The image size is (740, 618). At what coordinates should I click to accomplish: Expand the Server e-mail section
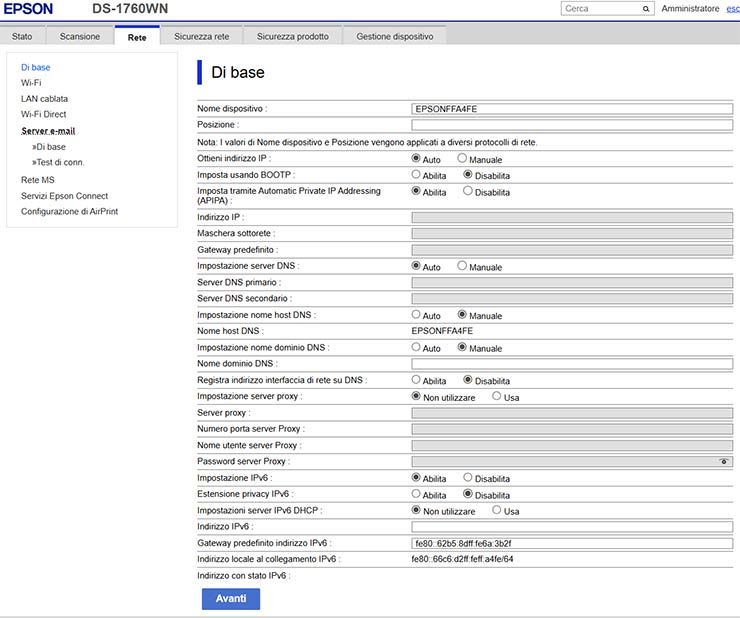[48, 131]
